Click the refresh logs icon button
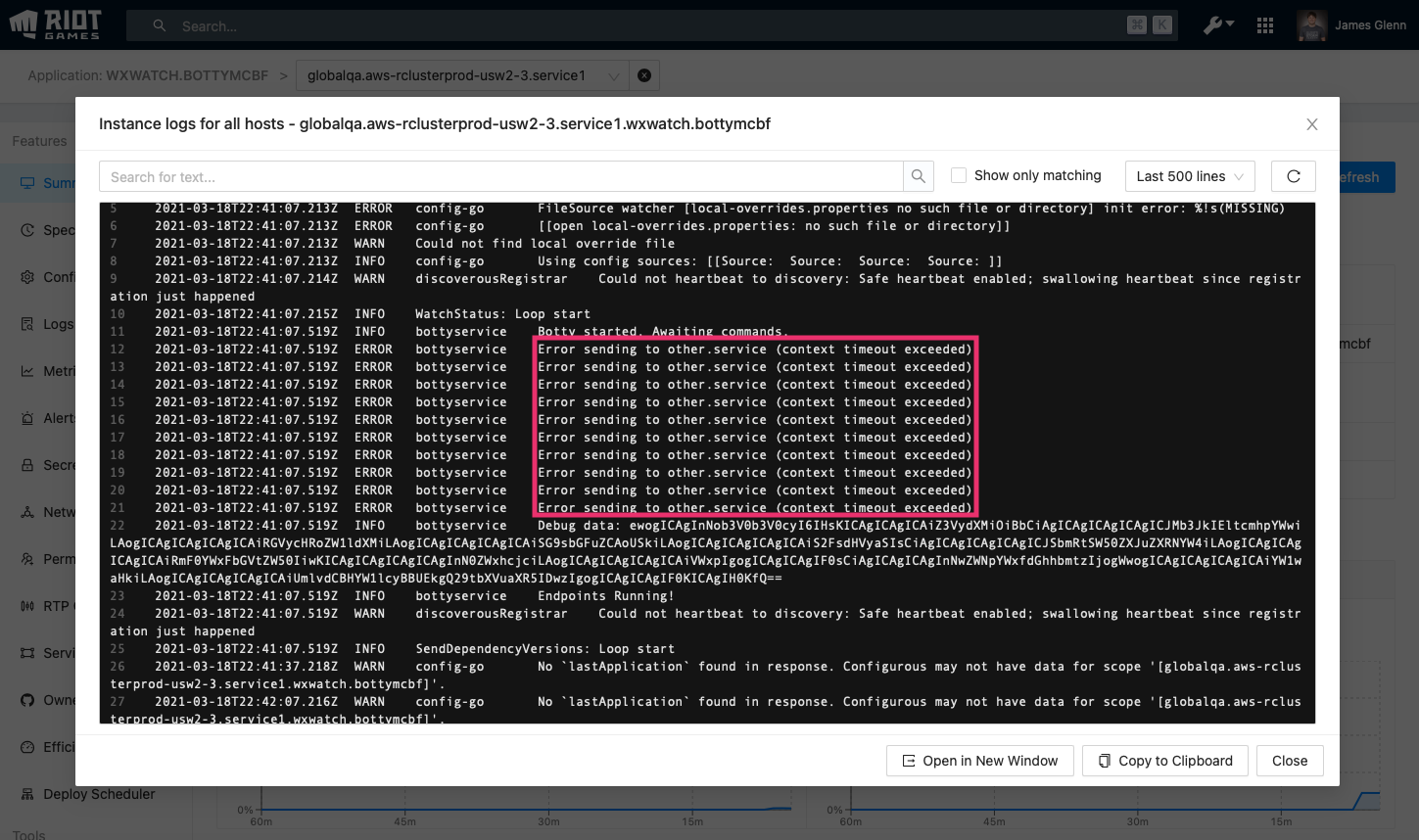The height and width of the screenshot is (840, 1419). point(1293,176)
